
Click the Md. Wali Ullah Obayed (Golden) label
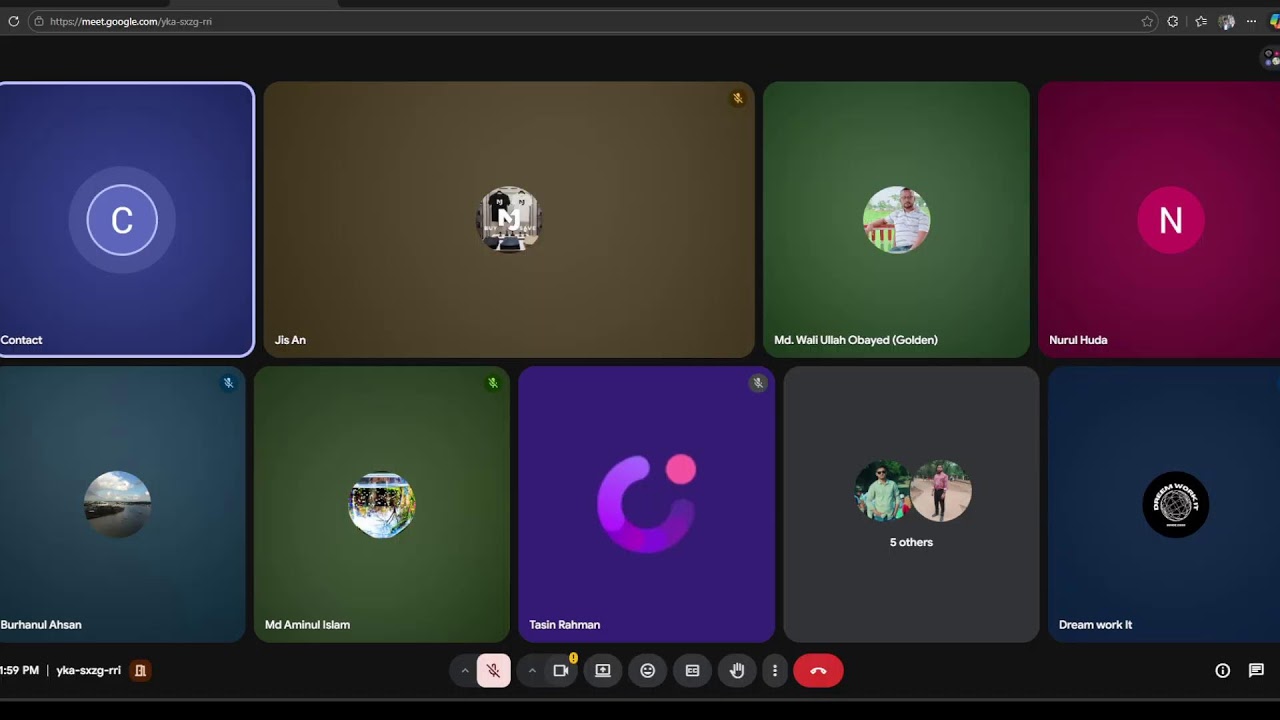click(x=856, y=340)
